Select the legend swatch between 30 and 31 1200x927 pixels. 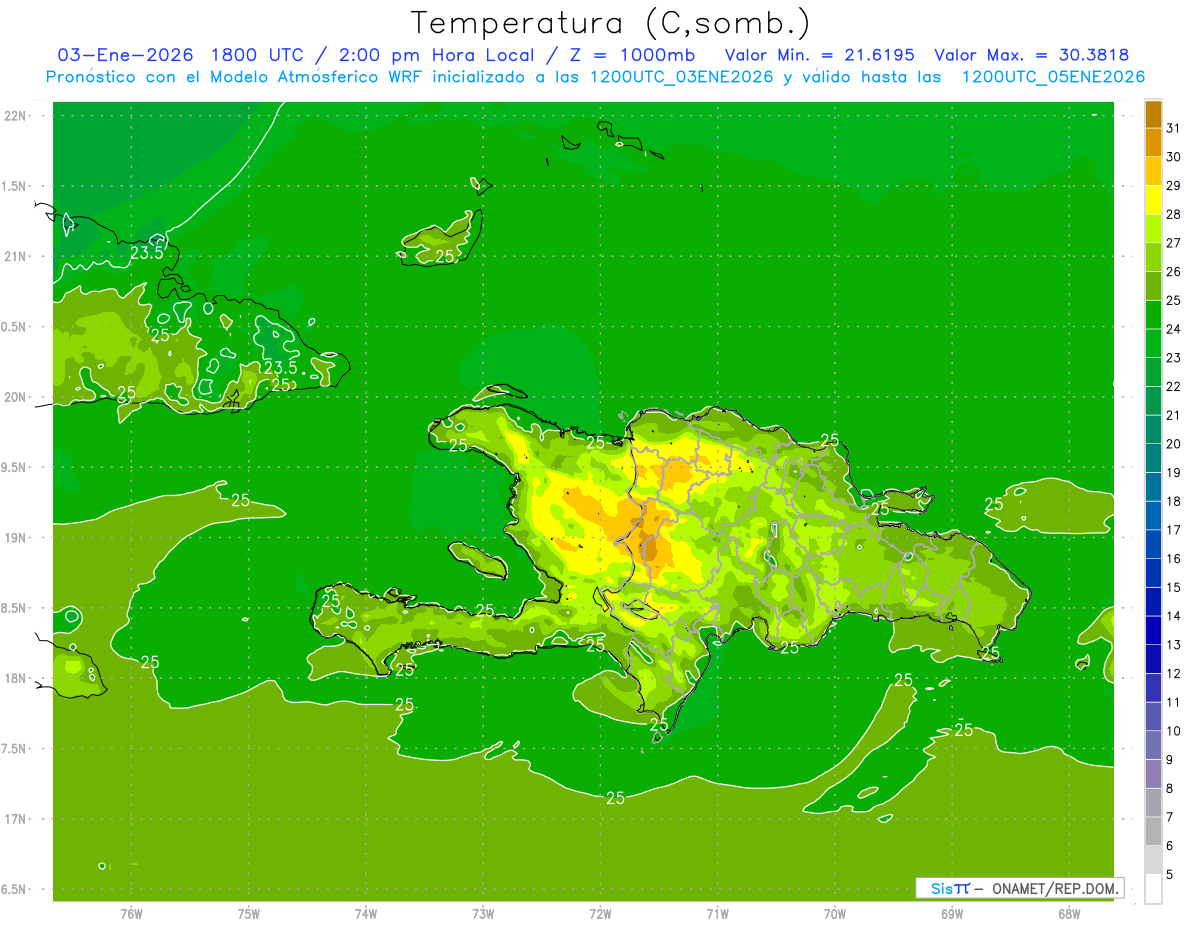click(x=1153, y=142)
